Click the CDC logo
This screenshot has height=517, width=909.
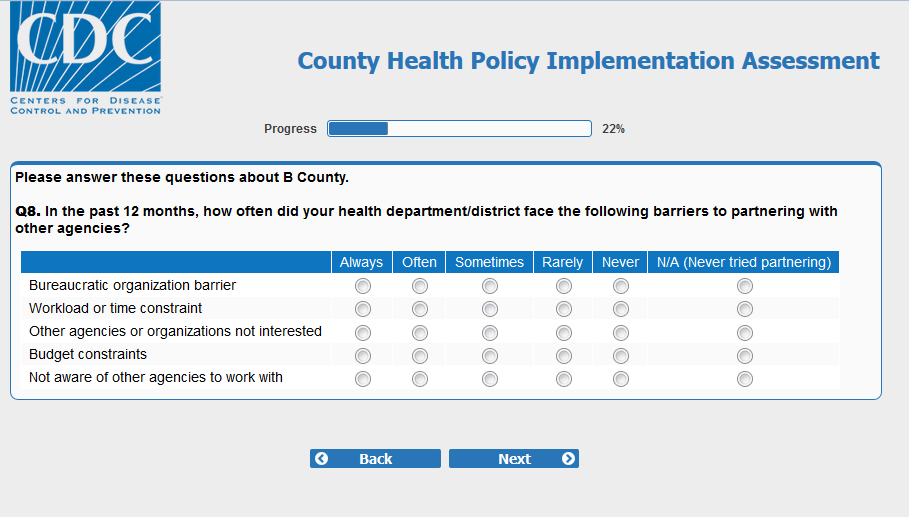point(85,57)
